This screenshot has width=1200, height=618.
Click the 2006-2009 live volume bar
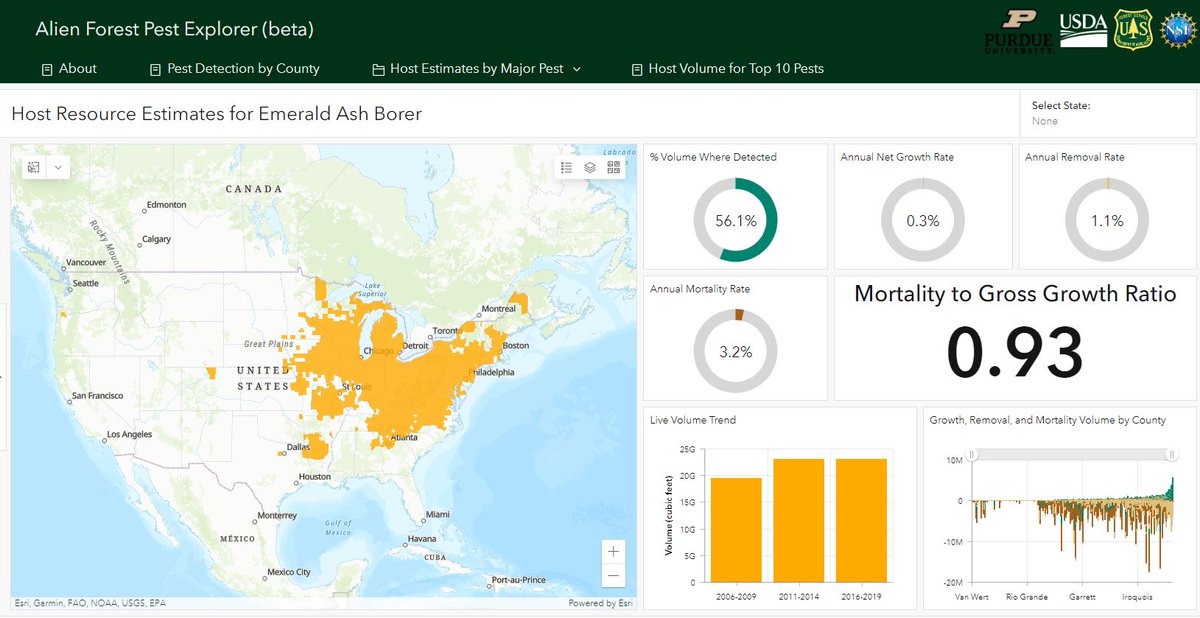coord(736,530)
